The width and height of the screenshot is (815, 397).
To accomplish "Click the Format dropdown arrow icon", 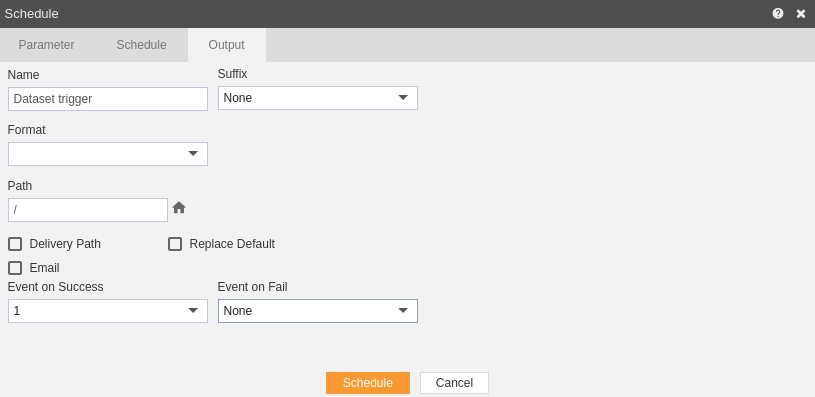I will tap(193, 153).
